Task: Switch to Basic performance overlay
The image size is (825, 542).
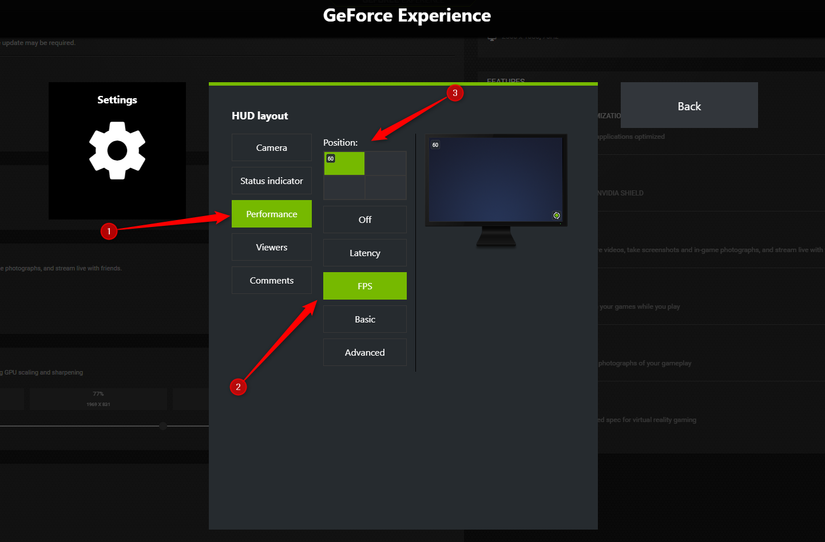Action: [365, 319]
